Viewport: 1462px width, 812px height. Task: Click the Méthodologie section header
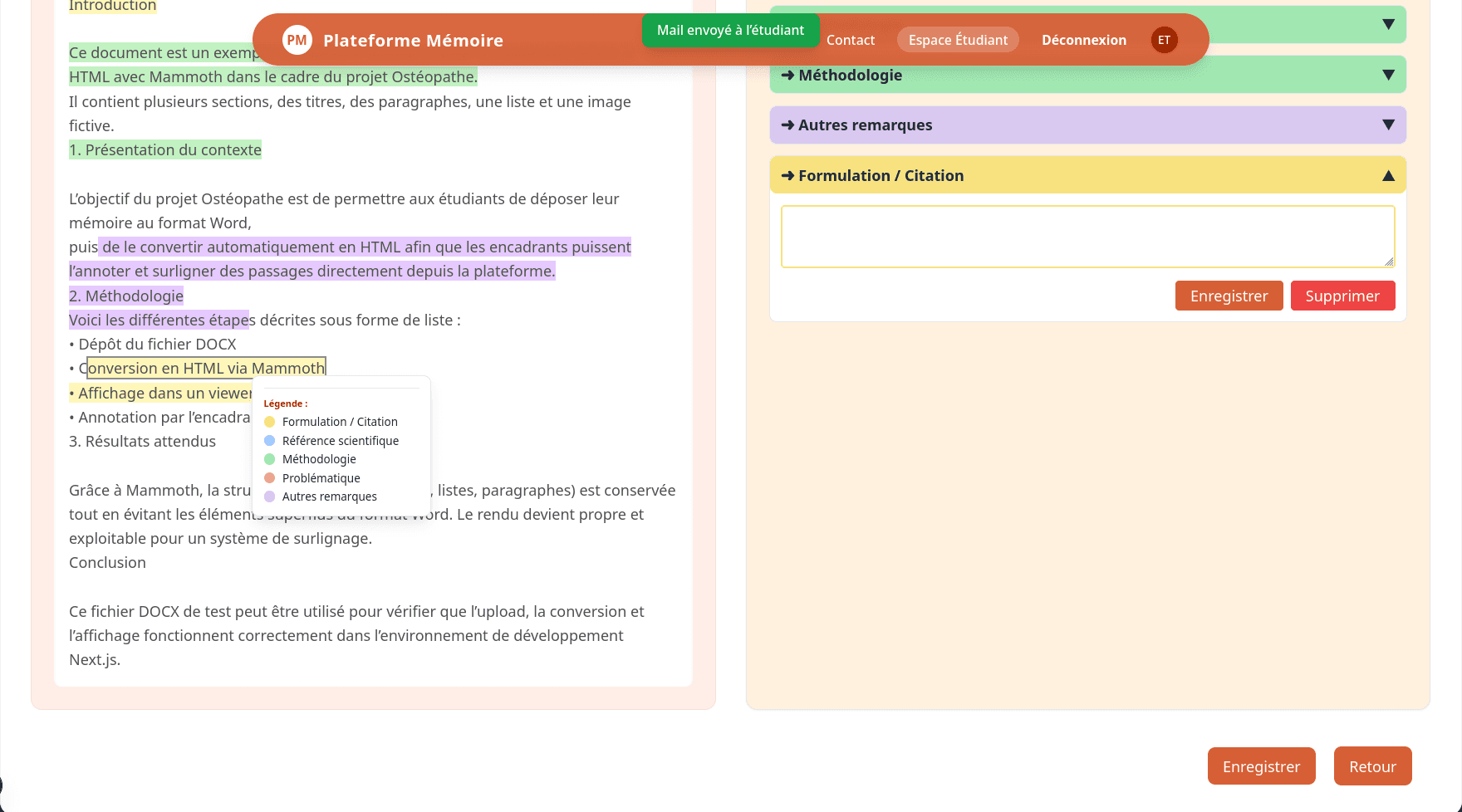click(x=1087, y=75)
